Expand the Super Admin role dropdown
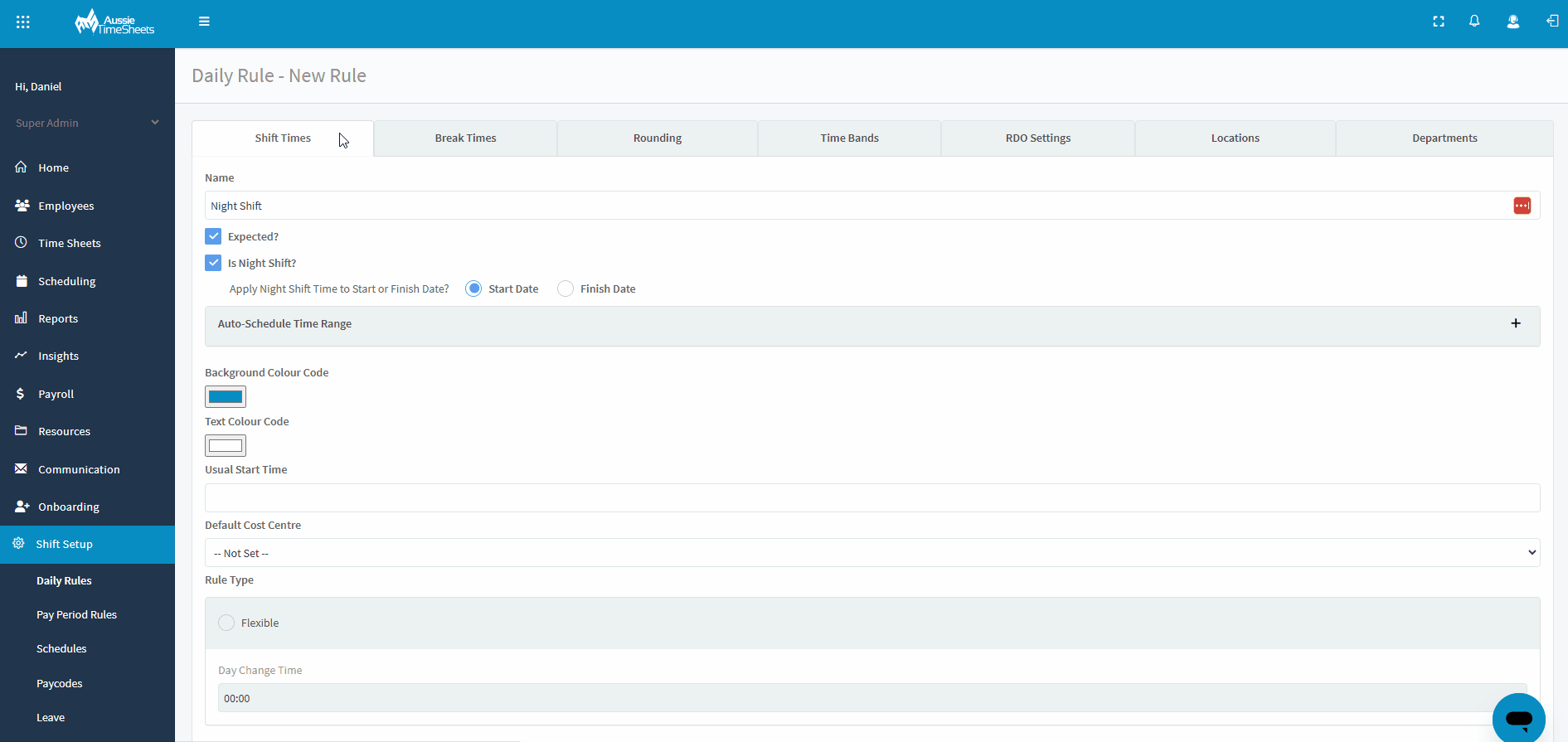Viewport: 1568px width, 742px height. click(87, 123)
